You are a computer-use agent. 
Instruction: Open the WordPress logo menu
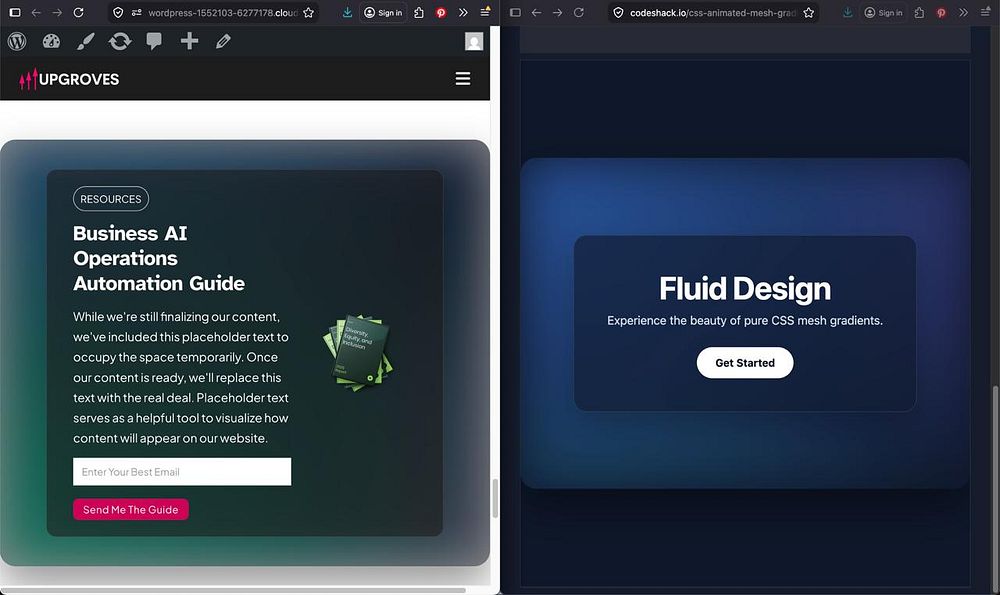[17, 41]
